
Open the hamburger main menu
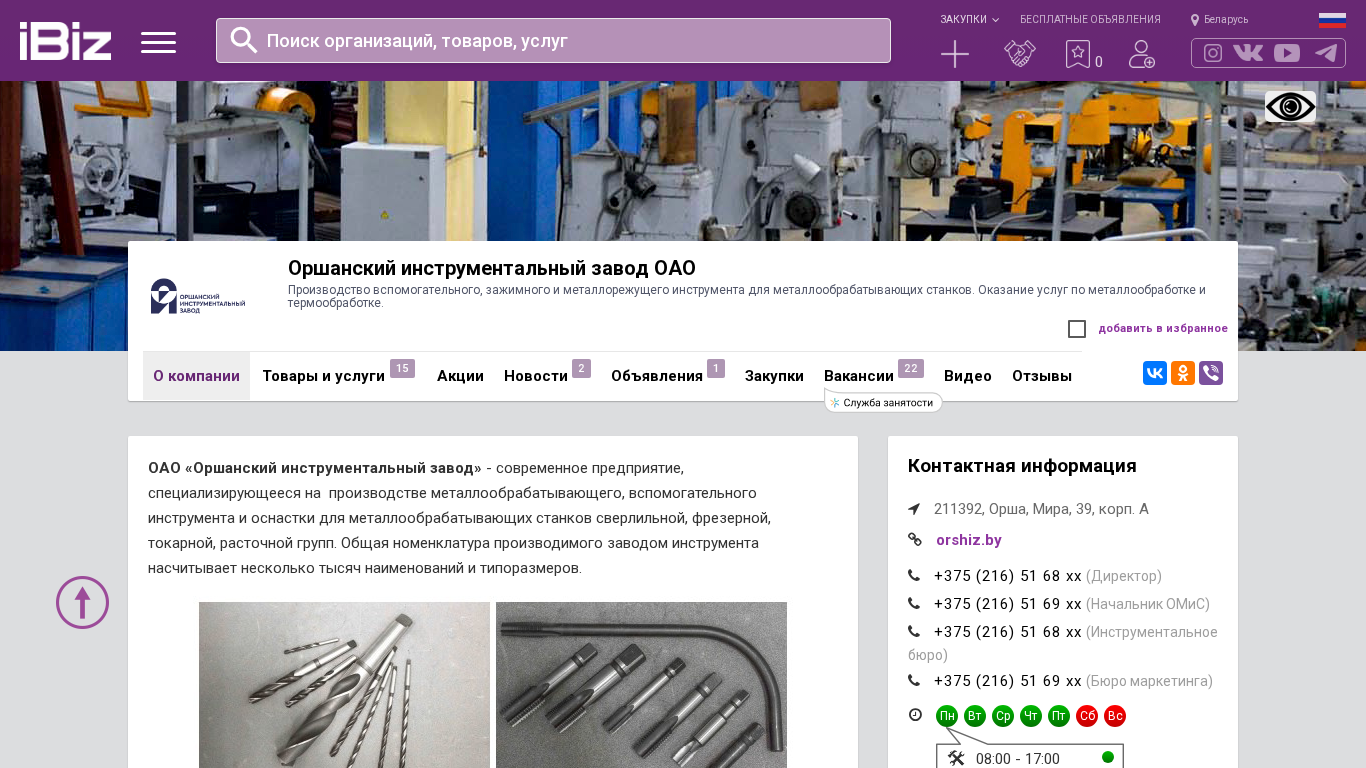(x=158, y=42)
